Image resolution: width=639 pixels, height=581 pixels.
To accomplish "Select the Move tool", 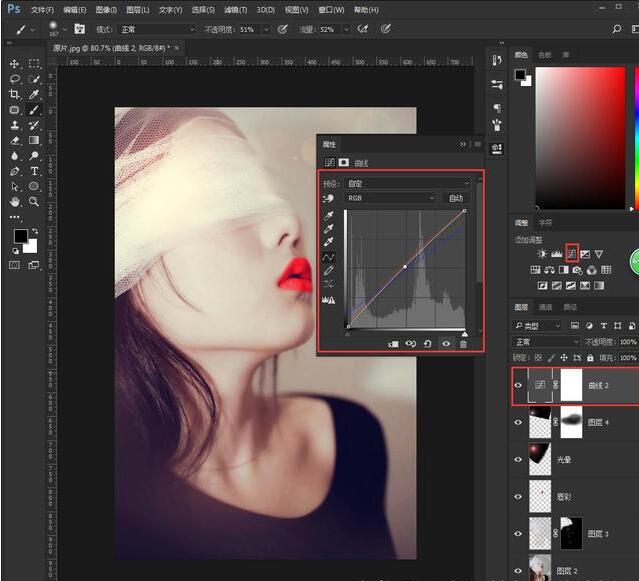I will click(x=15, y=63).
